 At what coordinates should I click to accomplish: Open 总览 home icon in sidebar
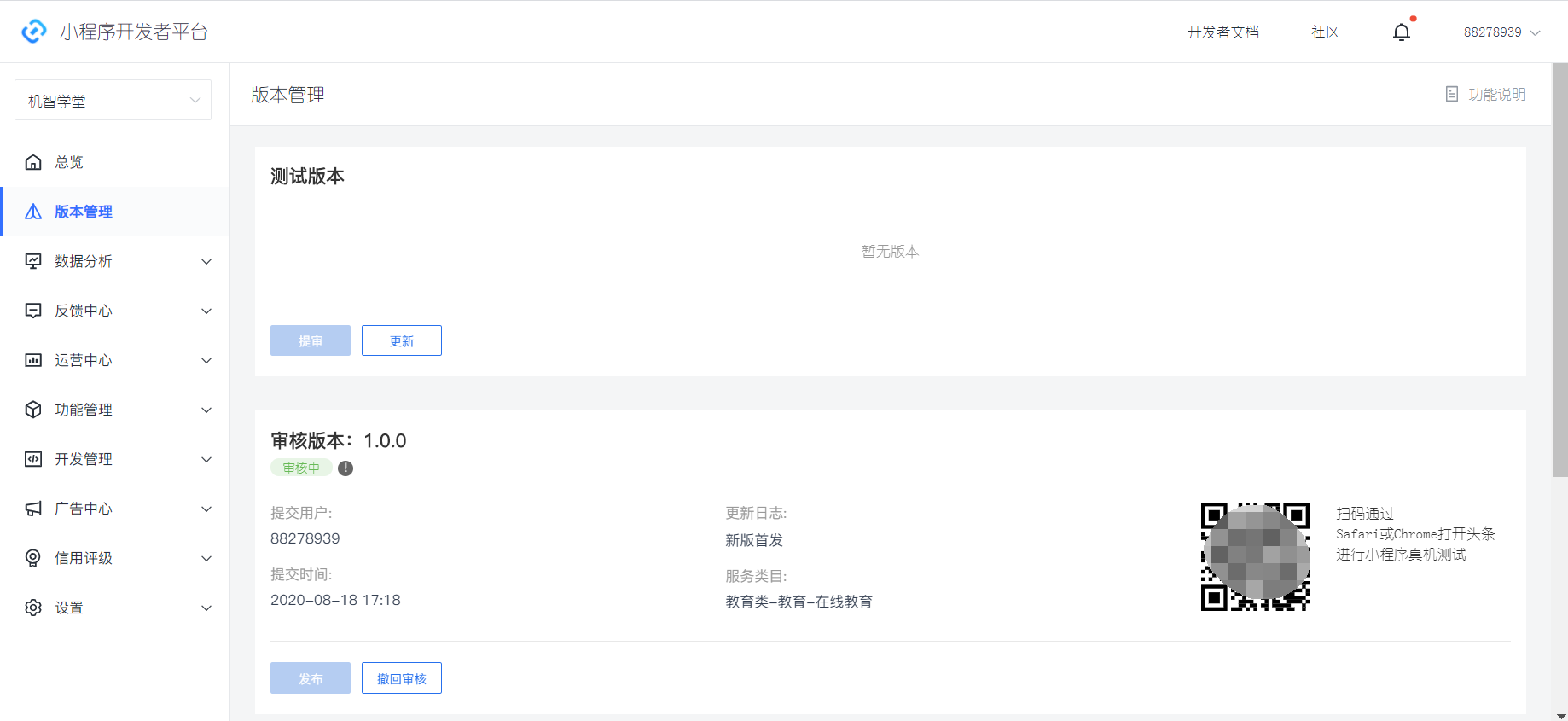click(33, 162)
